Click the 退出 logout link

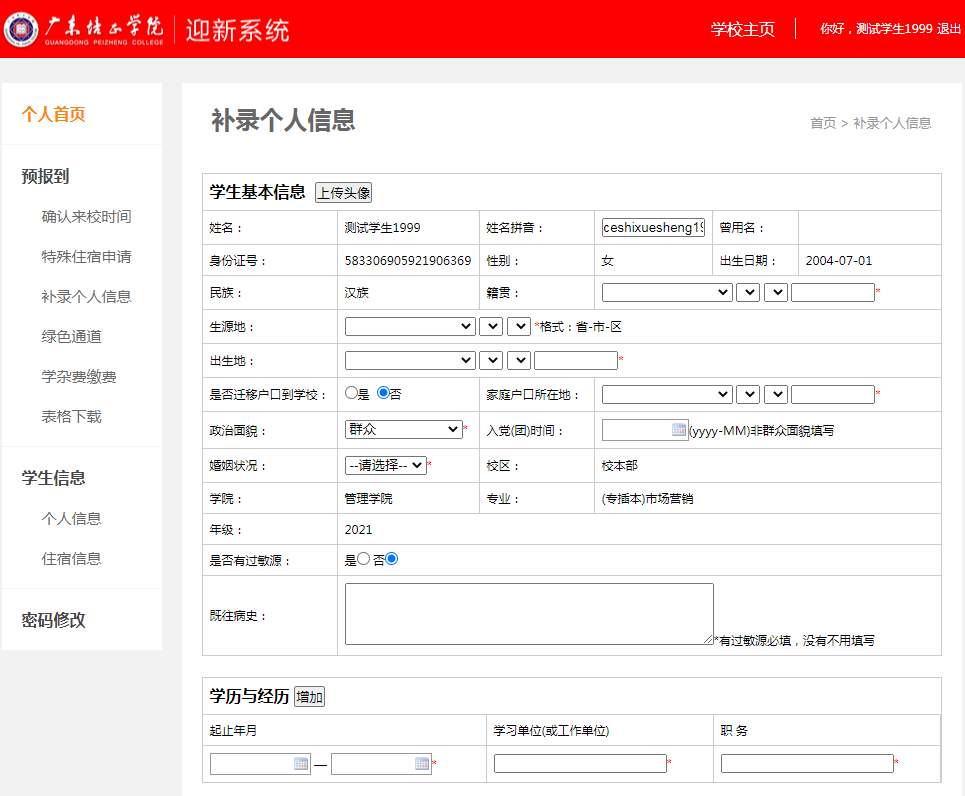pos(948,29)
